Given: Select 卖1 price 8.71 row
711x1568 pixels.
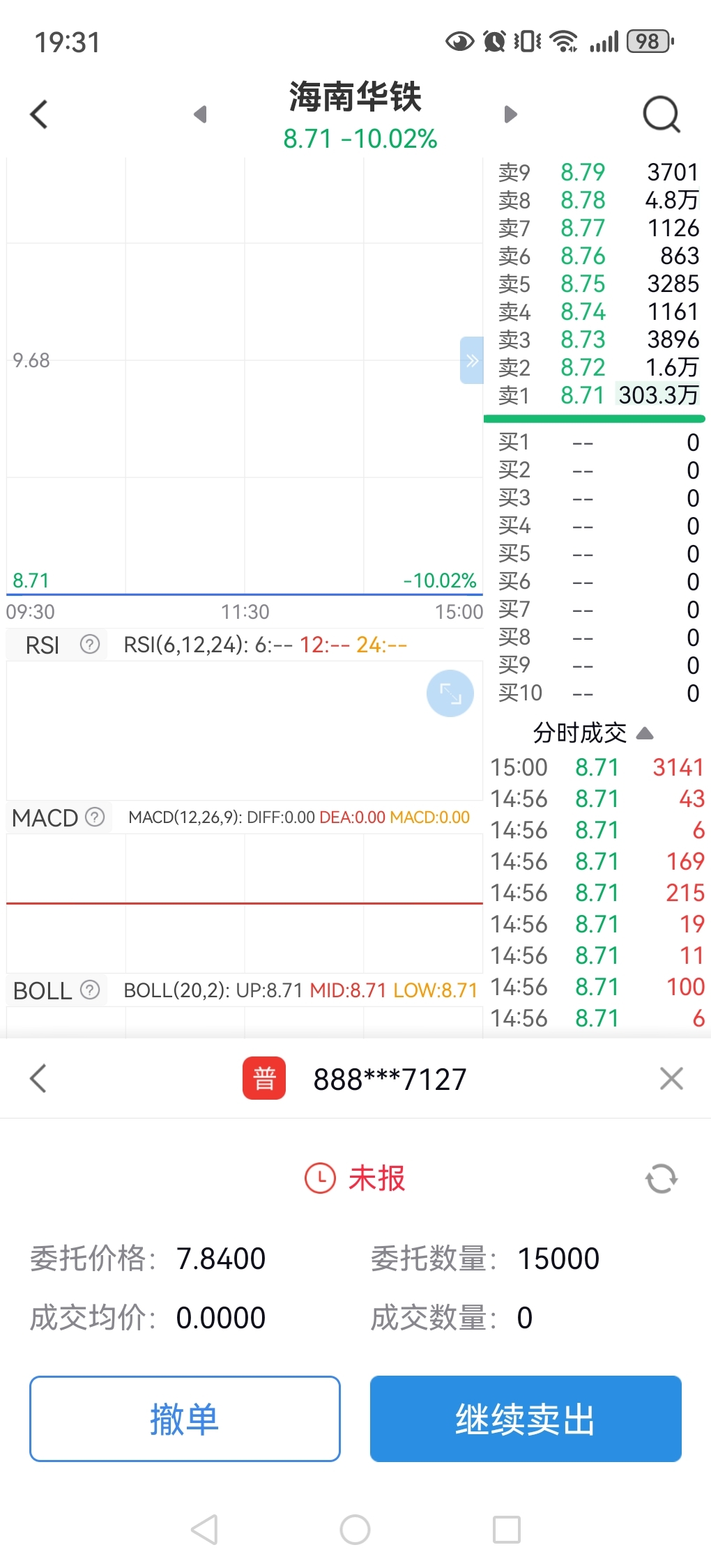Looking at the screenshot, I should click(x=597, y=395).
